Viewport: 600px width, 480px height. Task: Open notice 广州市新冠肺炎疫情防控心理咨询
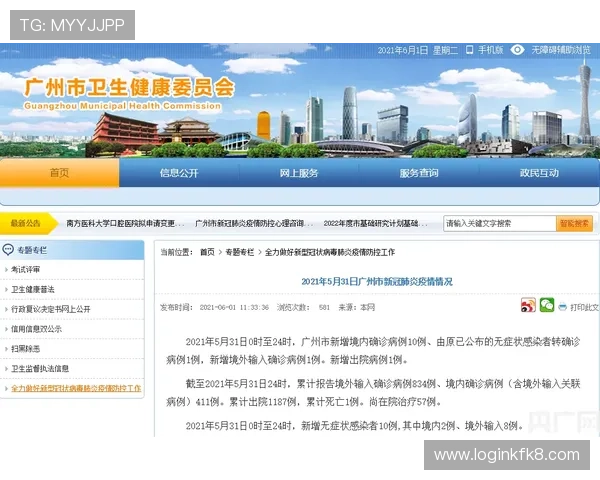(x=254, y=223)
